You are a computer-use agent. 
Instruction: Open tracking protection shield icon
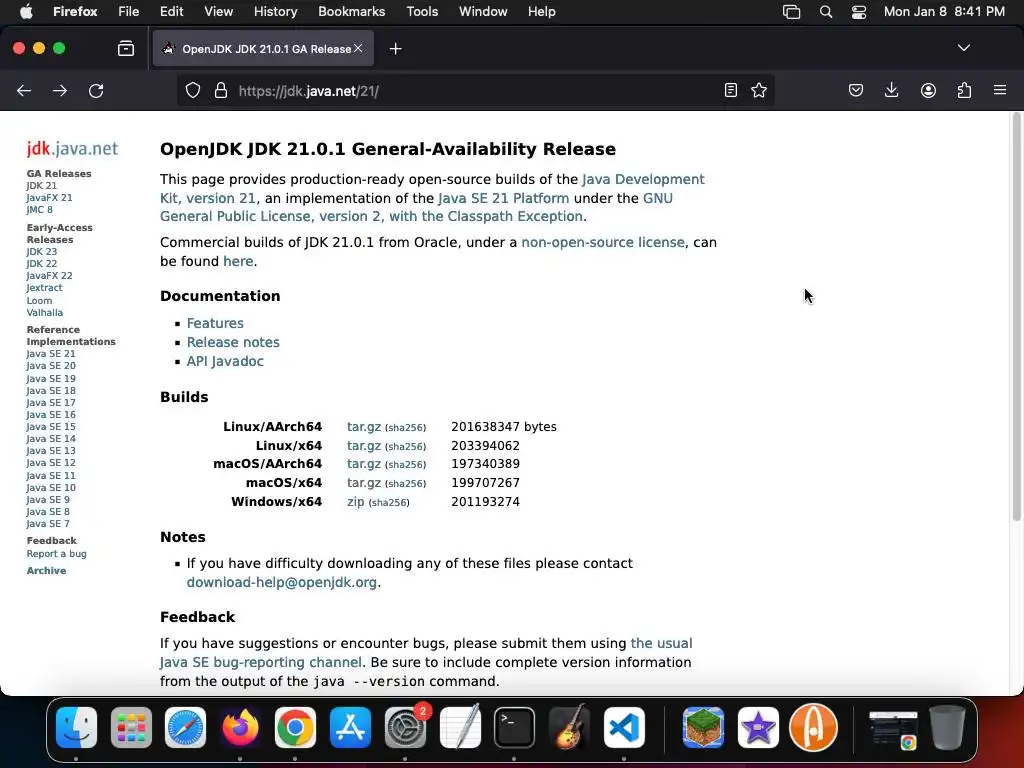(x=193, y=91)
